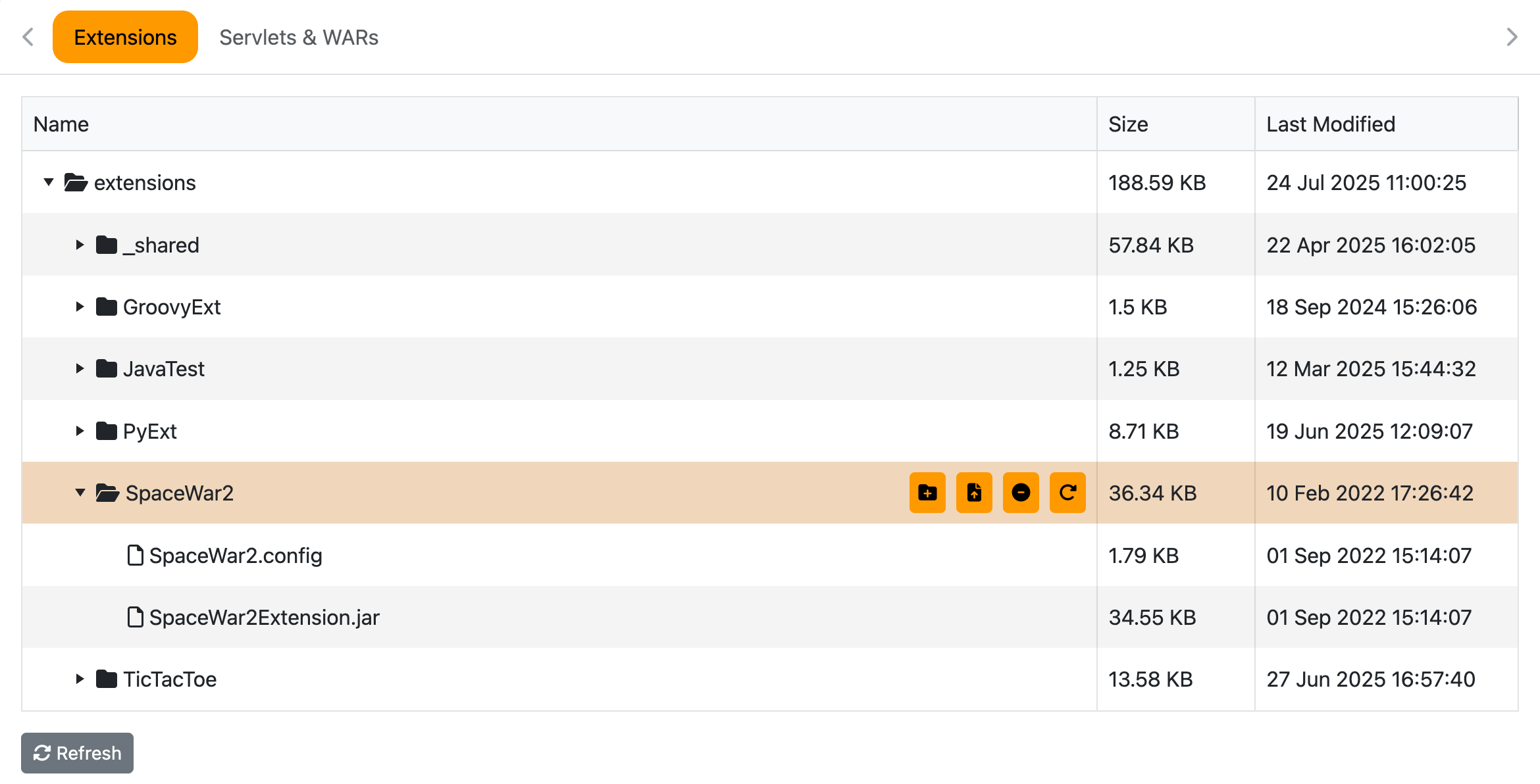Click the SpaceWar2Extension.jar file icon
Viewport: 1540px width, 784px height.
[135, 617]
